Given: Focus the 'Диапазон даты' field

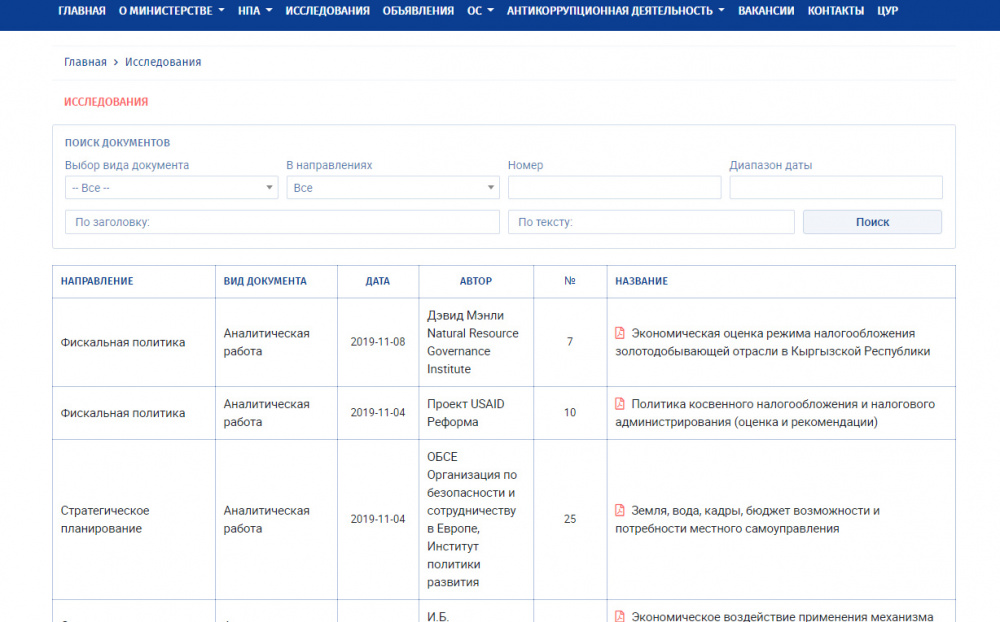Looking at the screenshot, I should pyautogui.click(x=836, y=188).
